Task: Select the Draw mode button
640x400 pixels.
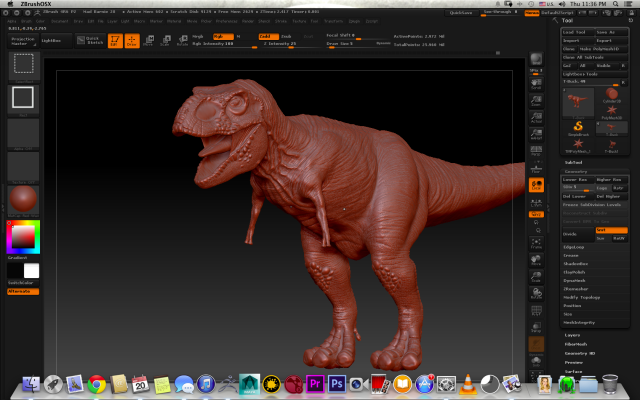Action: [x=131, y=41]
